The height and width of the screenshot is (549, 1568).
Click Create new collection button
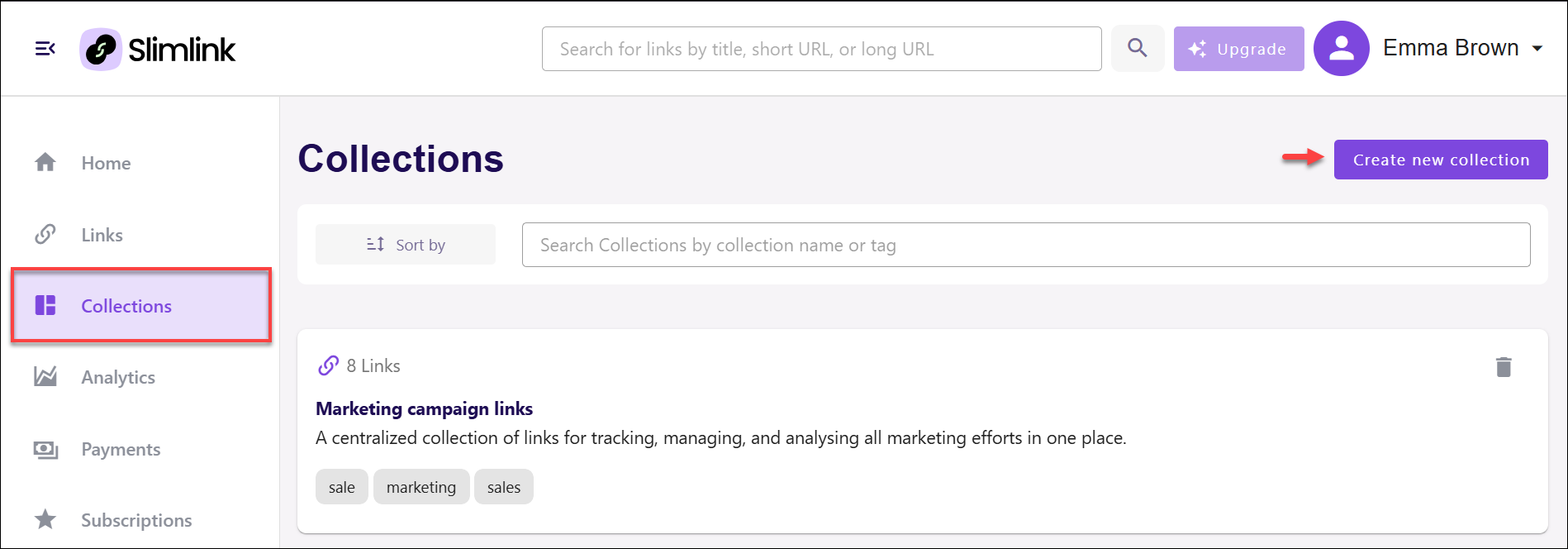[x=1441, y=160]
